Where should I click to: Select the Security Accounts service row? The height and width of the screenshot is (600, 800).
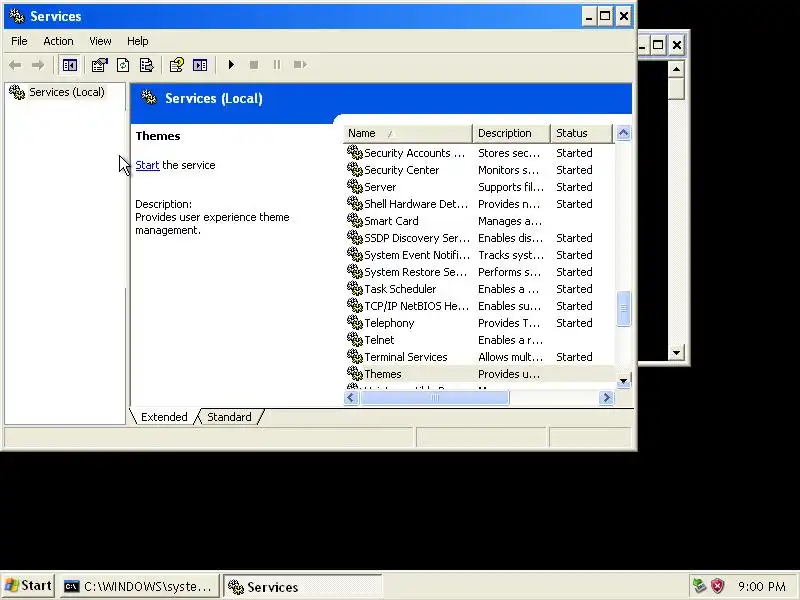479,153
